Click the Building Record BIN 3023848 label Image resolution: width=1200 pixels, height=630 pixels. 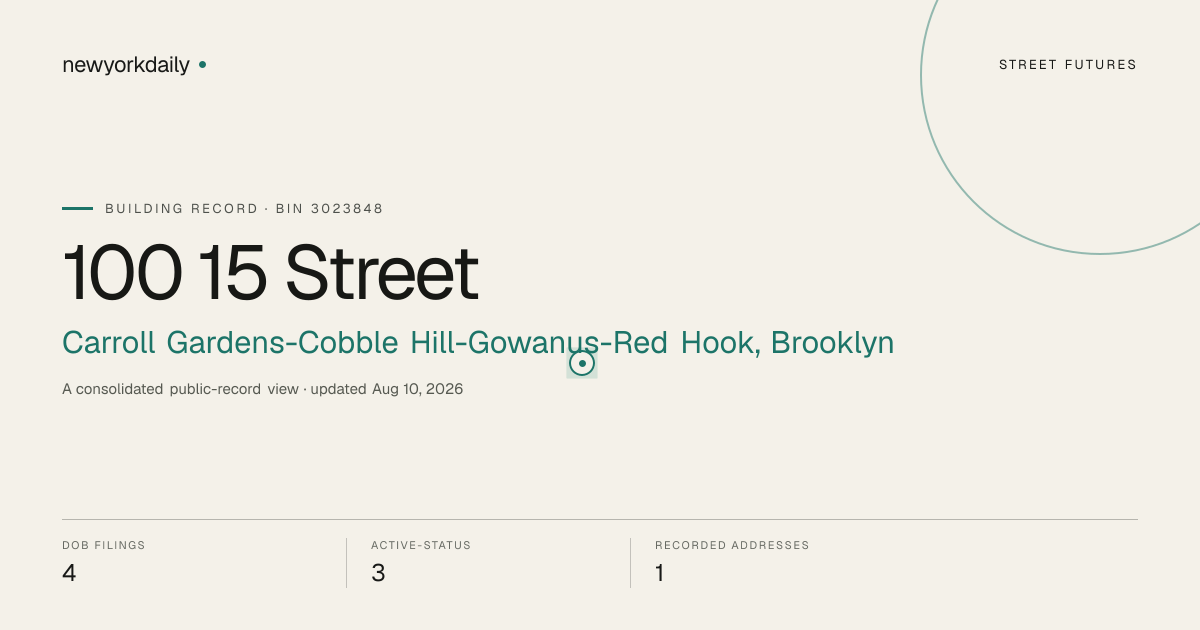pos(244,209)
